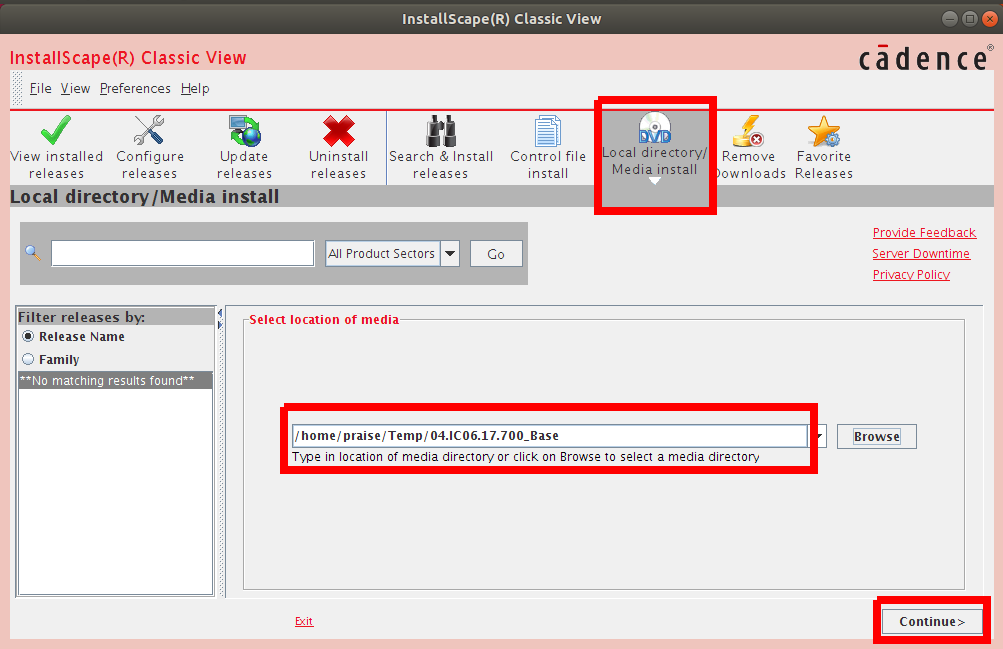Select the Family filter radio button
The height and width of the screenshot is (649, 1003).
[x=28, y=359]
